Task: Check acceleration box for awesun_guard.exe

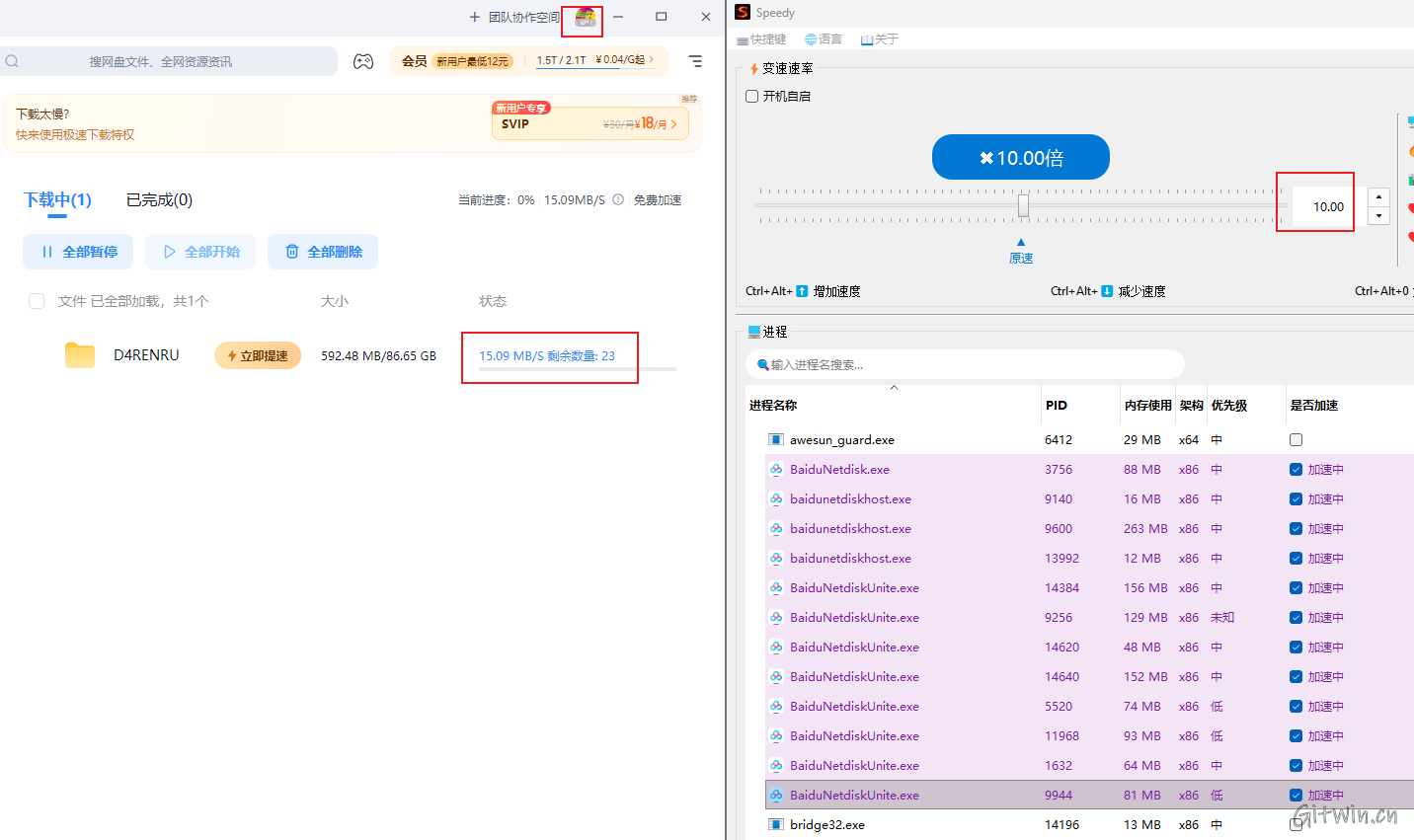Action: click(x=1296, y=440)
